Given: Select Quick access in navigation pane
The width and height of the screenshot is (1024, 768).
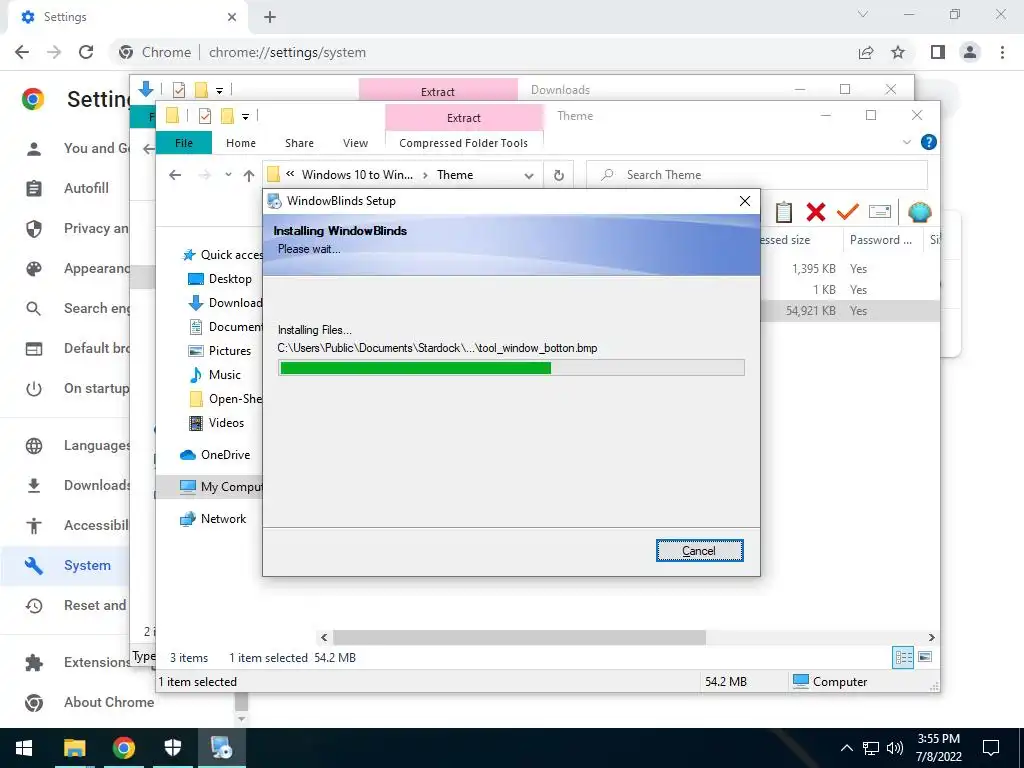Looking at the screenshot, I should [222, 255].
